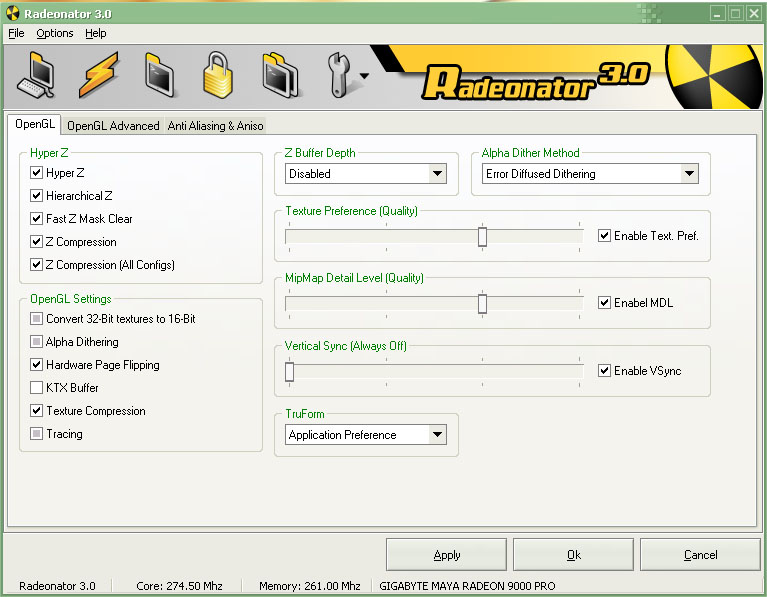Click the golden padlock toolbar icon
Viewport: 767px width, 597px height.
tap(218, 75)
